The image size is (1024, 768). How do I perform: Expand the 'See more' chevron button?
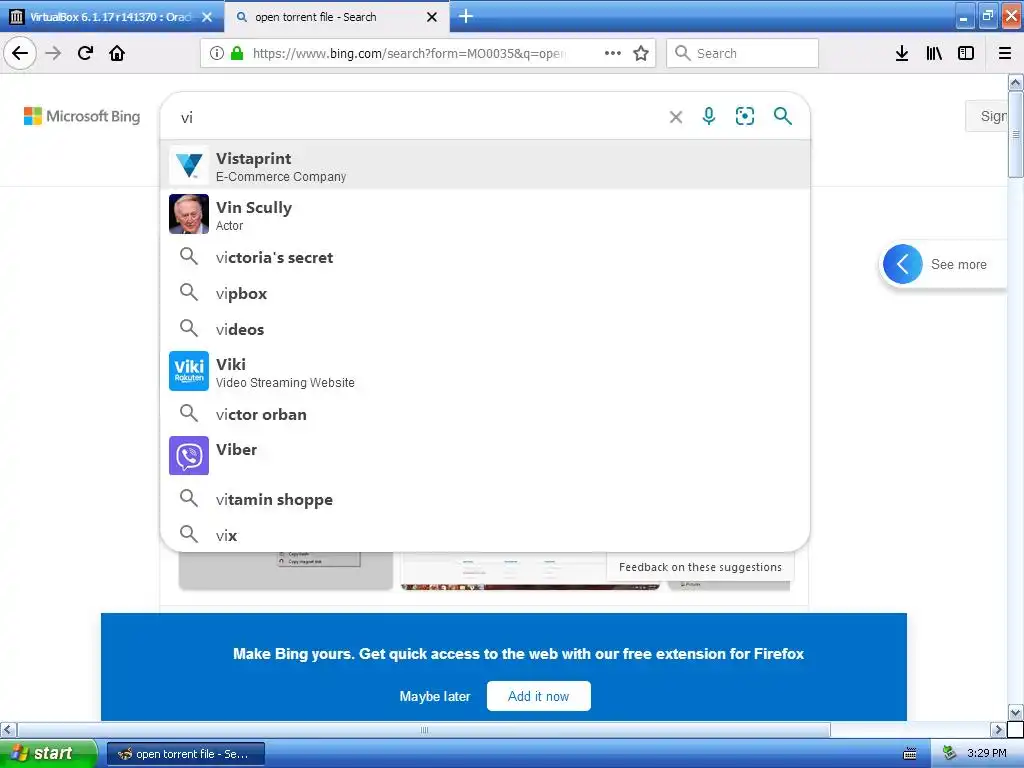pyautogui.click(x=903, y=264)
